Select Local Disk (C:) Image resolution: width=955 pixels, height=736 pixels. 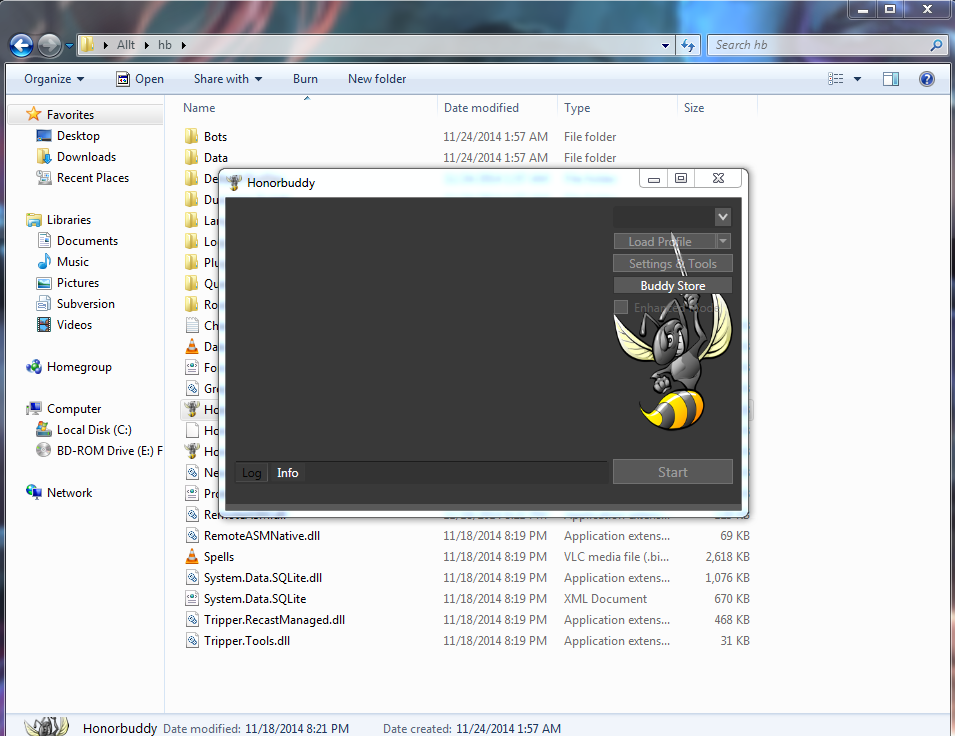[94, 430]
